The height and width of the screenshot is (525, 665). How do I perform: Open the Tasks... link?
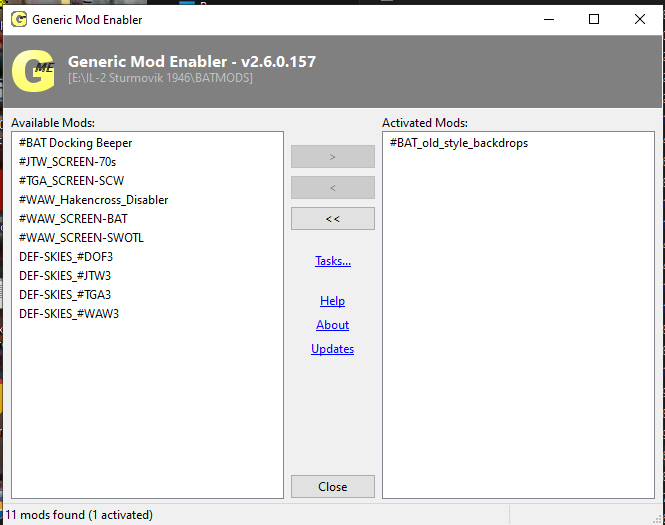[x=333, y=261]
